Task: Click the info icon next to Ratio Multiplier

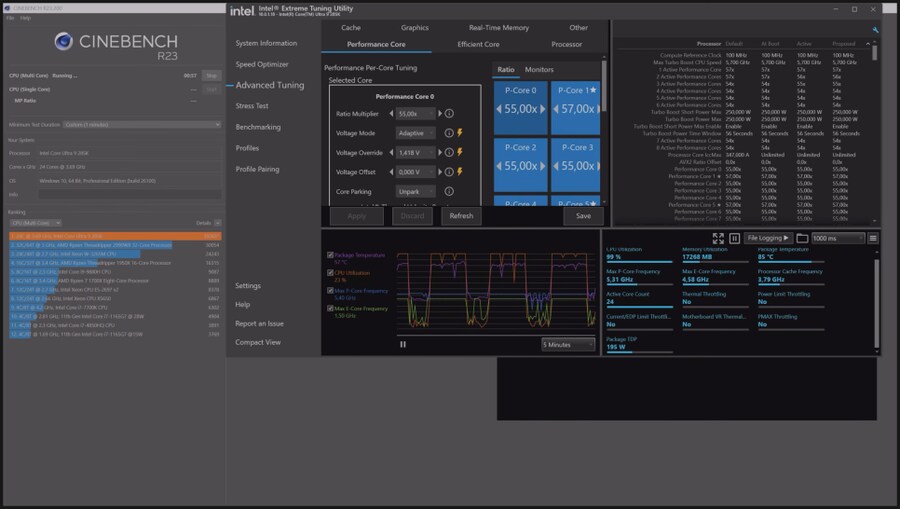Action: point(449,114)
